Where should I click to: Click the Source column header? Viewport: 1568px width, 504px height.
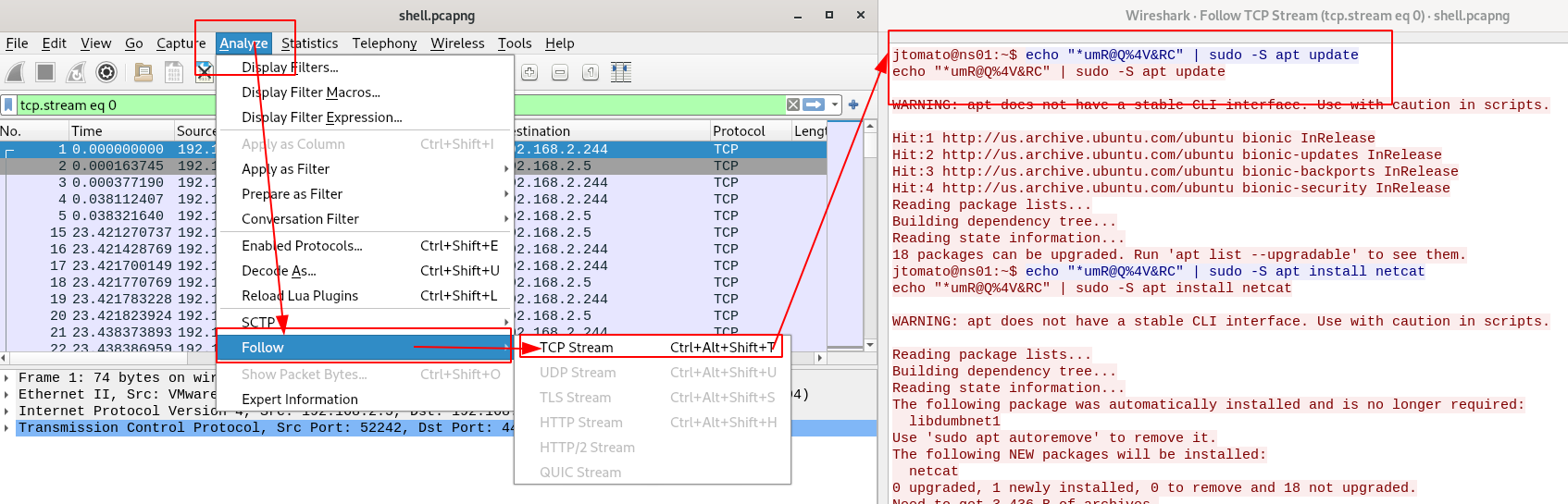[195, 130]
